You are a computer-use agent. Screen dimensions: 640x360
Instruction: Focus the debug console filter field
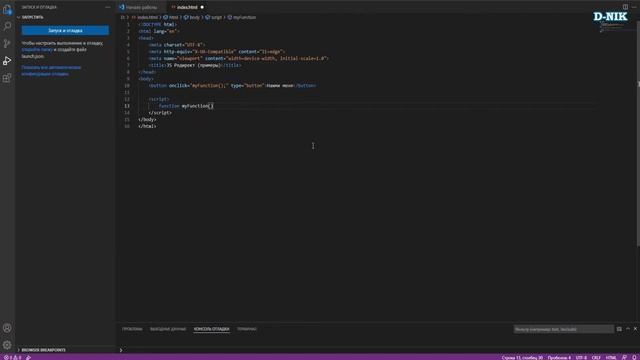click(563, 329)
